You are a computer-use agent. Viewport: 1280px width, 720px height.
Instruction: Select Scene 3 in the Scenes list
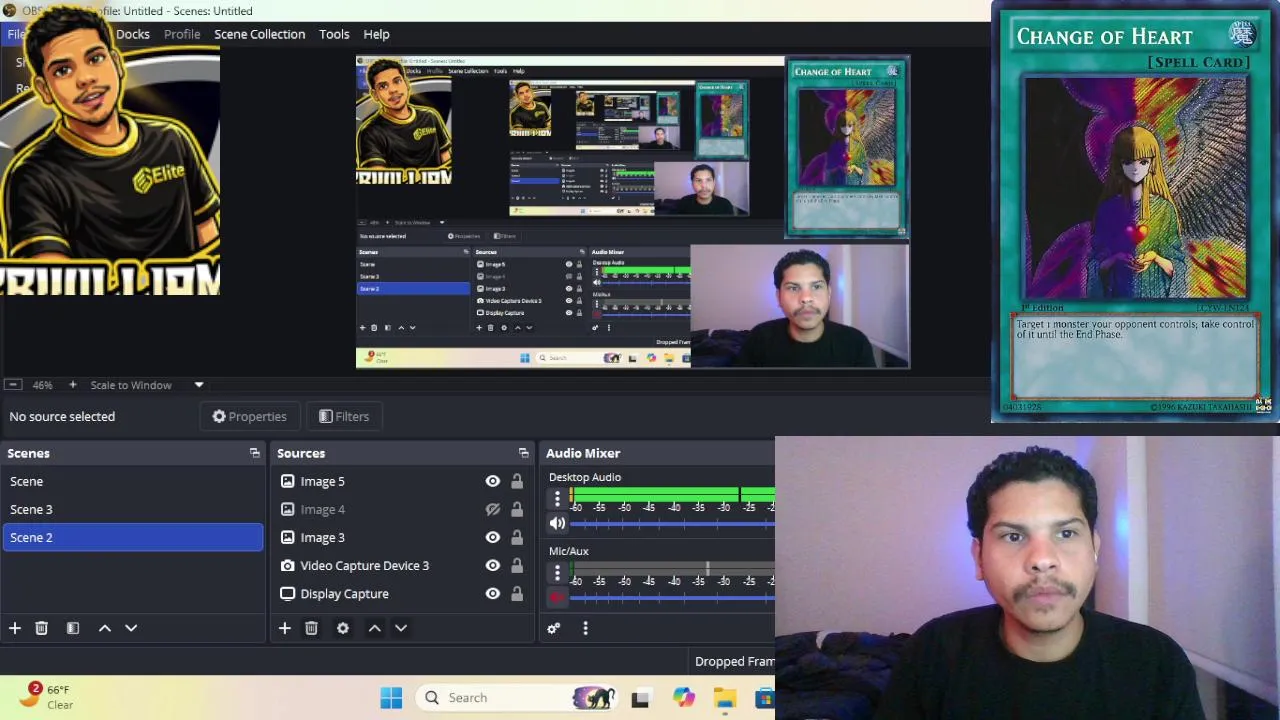(132, 509)
